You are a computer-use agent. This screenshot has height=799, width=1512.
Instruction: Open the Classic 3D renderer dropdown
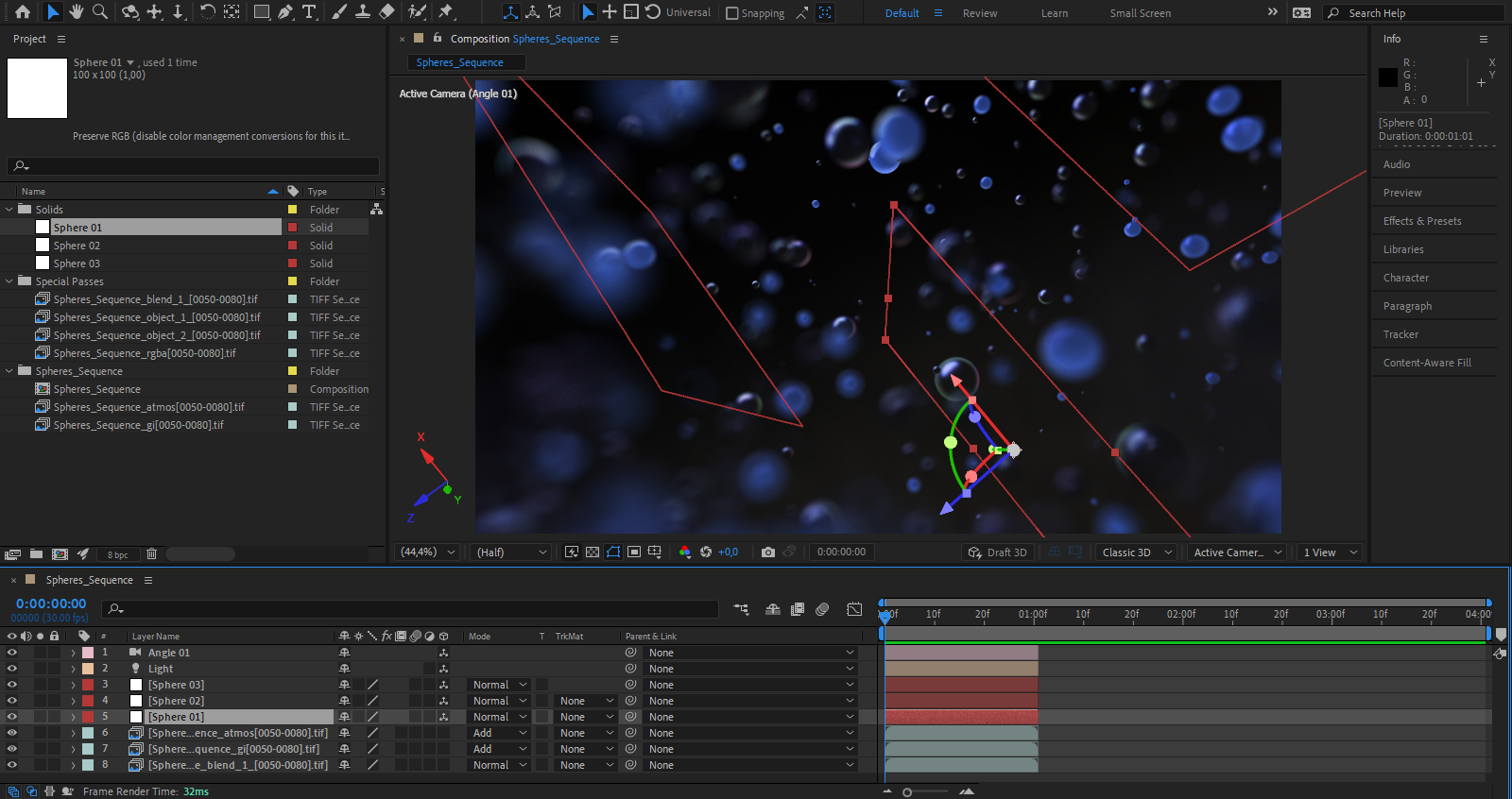1137,552
